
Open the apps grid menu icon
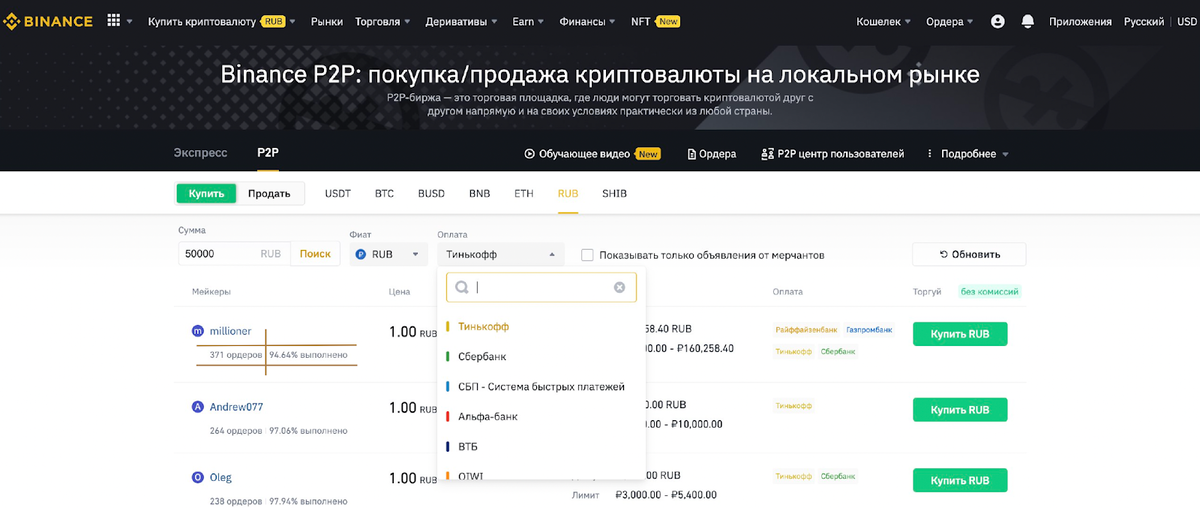(x=113, y=21)
